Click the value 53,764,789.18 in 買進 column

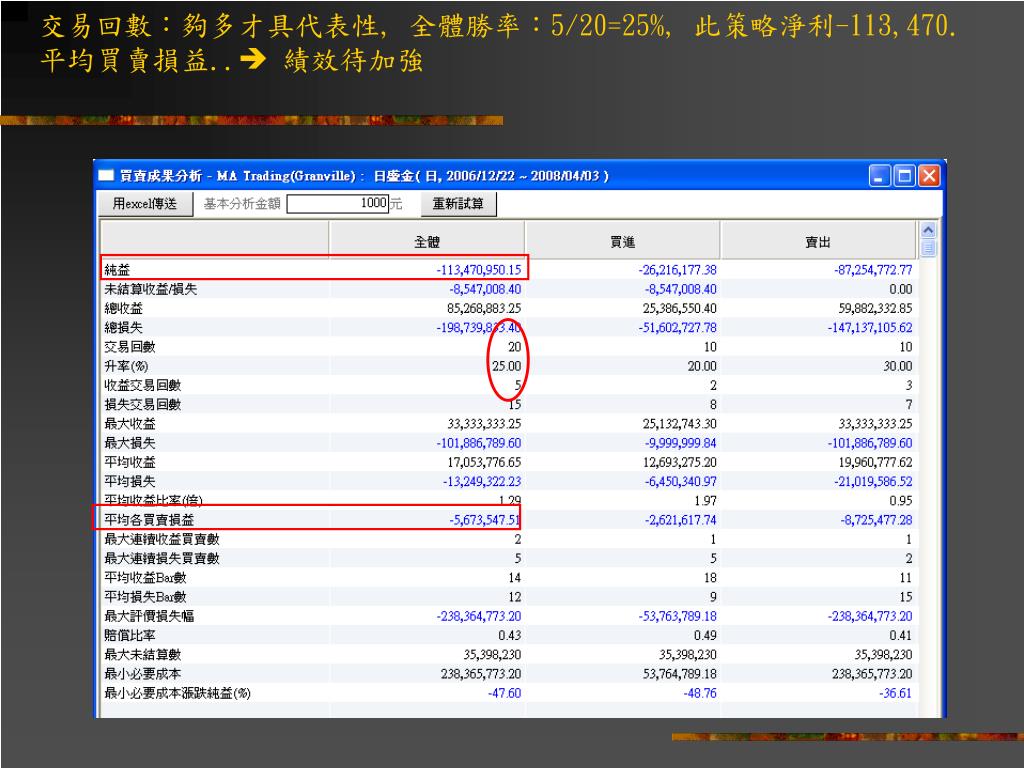click(x=680, y=674)
